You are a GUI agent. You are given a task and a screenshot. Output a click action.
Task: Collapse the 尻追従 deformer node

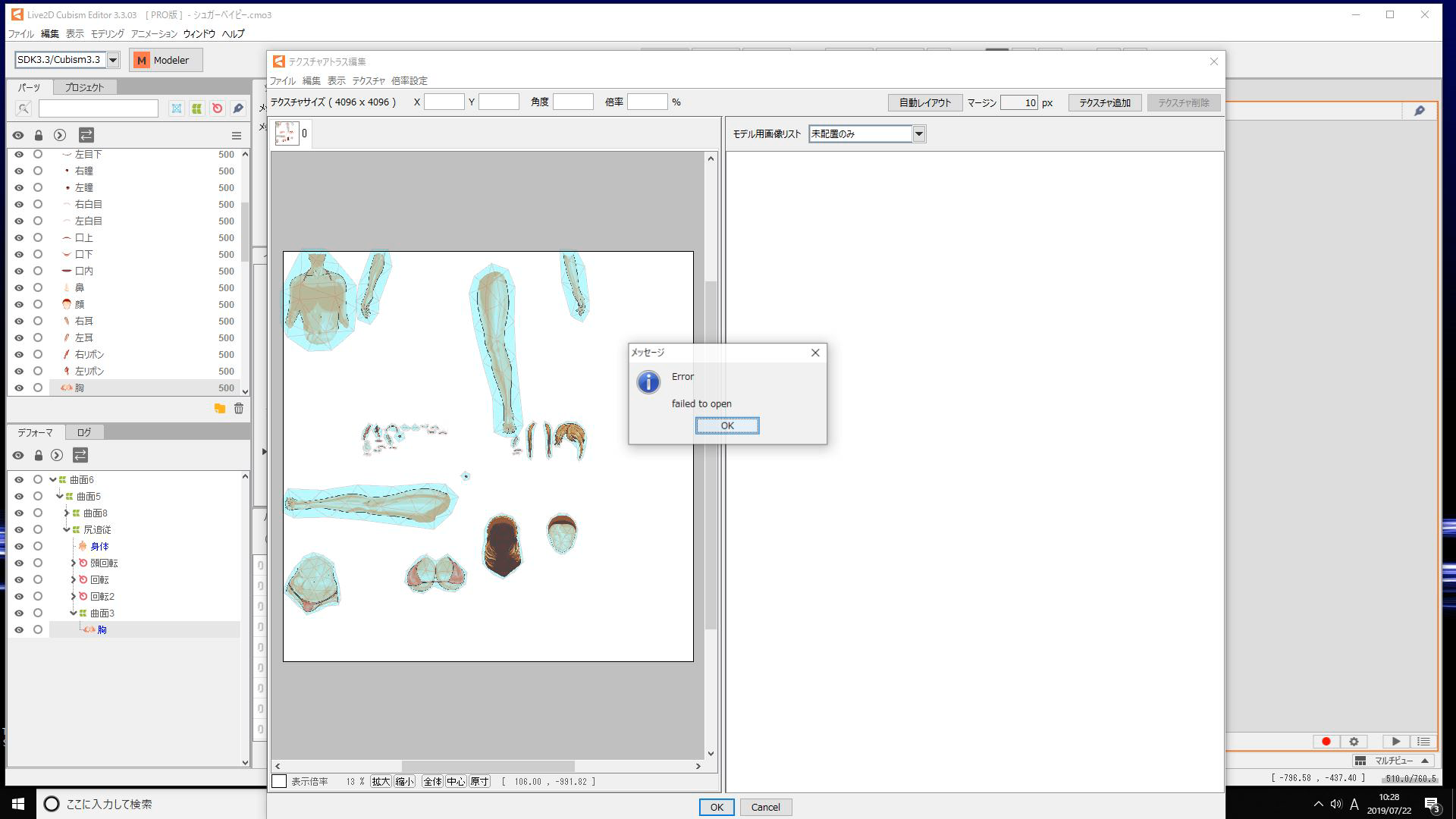pyautogui.click(x=67, y=529)
